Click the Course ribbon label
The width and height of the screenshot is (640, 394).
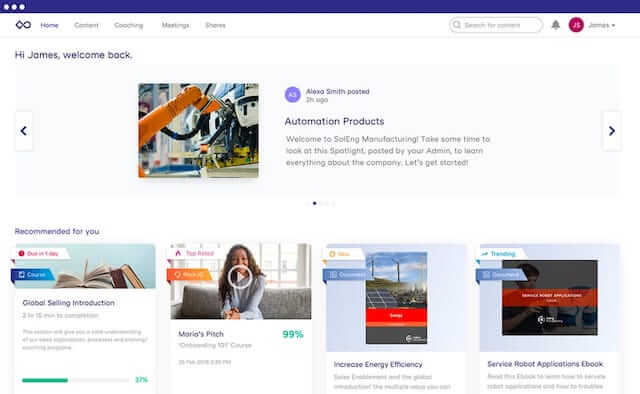32,275
